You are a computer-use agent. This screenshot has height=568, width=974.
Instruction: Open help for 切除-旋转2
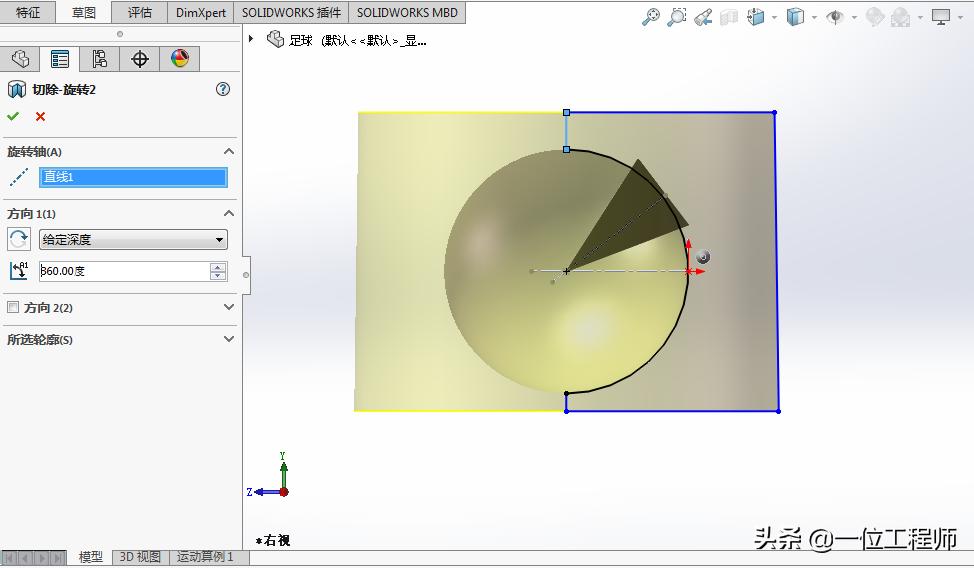coord(223,89)
